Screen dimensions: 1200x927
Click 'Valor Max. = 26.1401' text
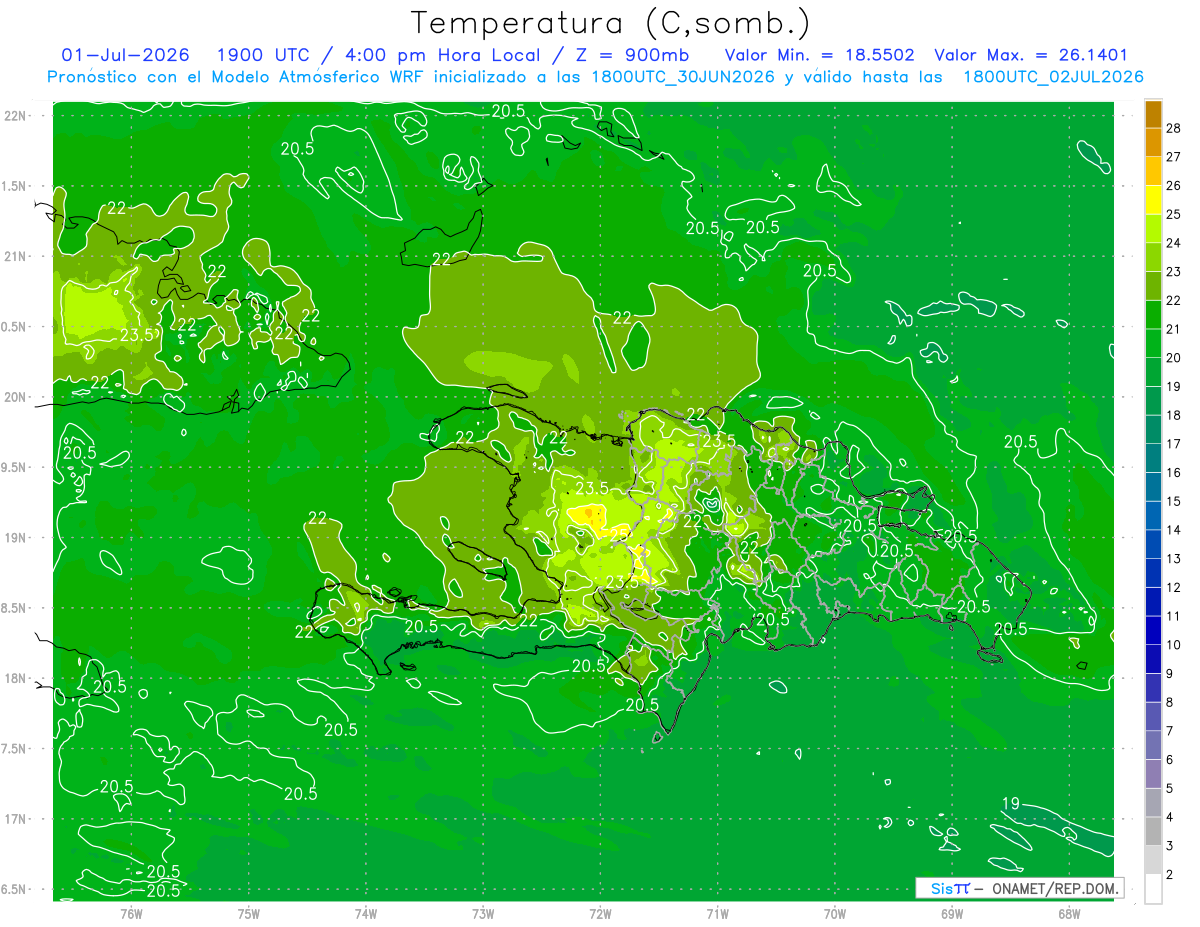click(1030, 55)
